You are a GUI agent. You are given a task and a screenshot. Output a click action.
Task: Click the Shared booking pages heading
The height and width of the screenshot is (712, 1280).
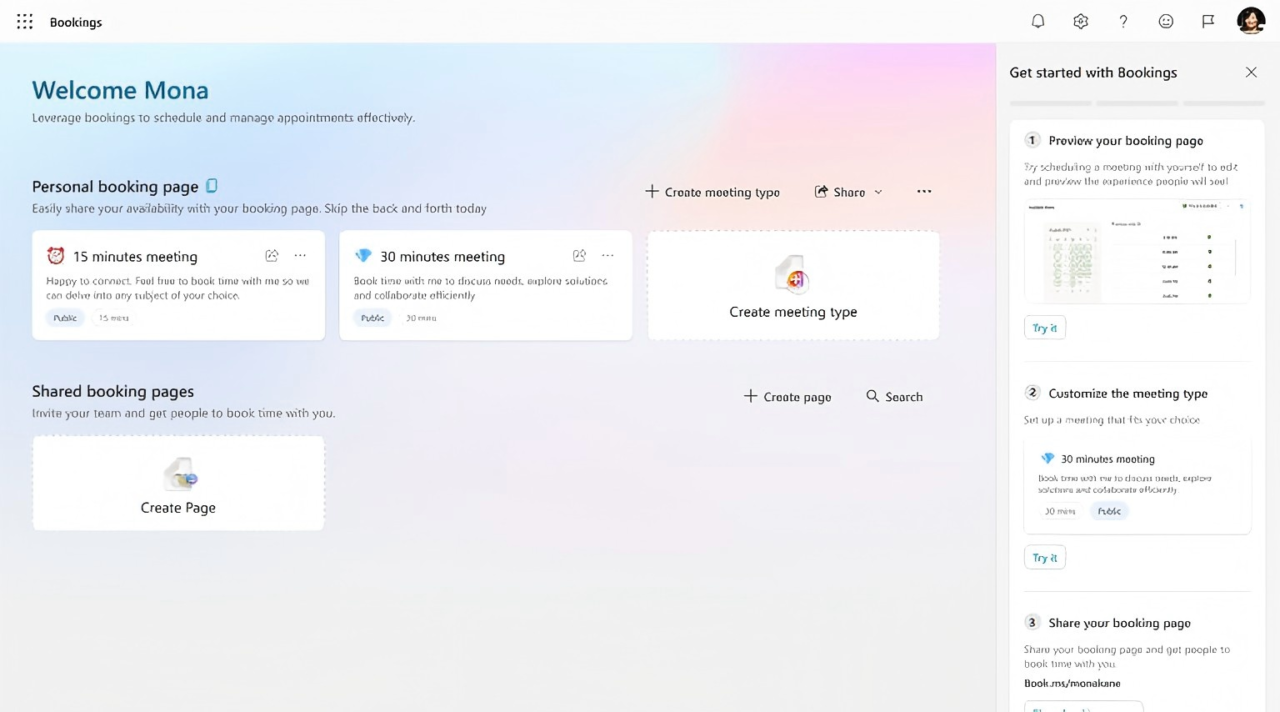coord(113,392)
